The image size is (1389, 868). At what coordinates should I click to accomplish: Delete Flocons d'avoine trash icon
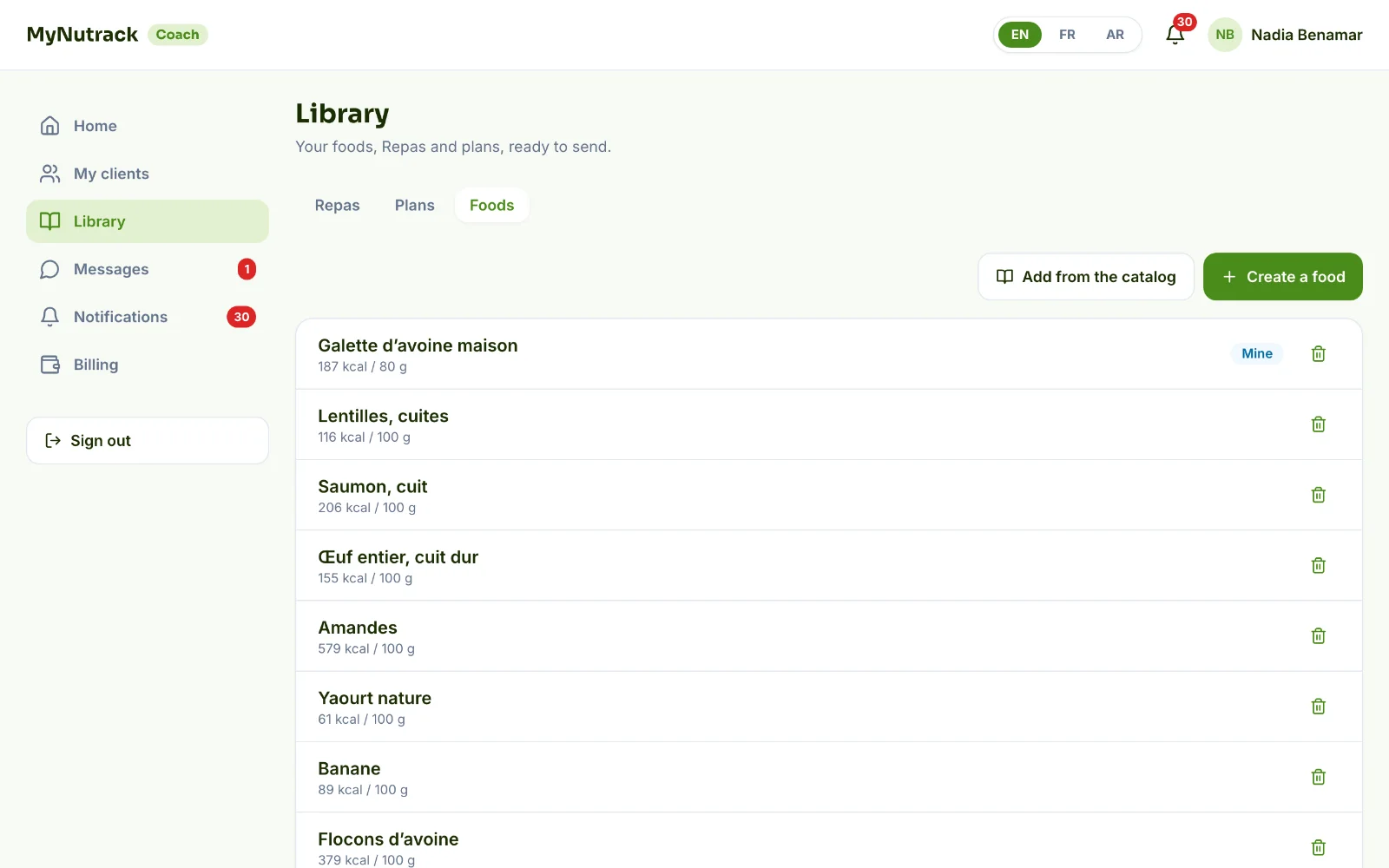(1318, 847)
